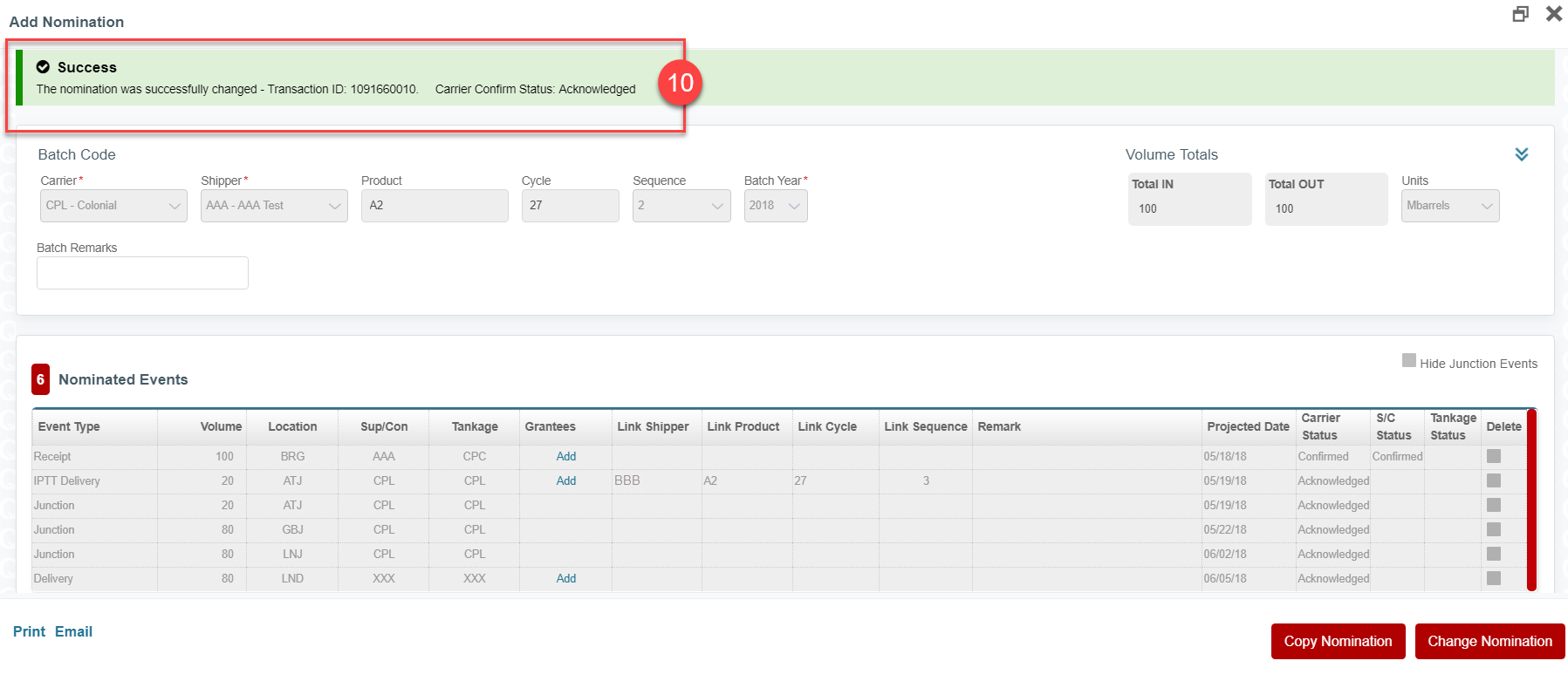Screen dimensions: 1568x688
Task: Enable Hide Junction Events checkbox
Action: point(1408,361)
